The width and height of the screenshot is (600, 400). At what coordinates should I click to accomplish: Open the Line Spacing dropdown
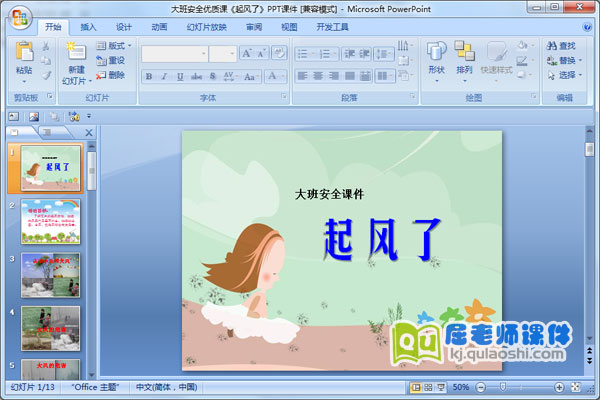click(x=384, y=54)
